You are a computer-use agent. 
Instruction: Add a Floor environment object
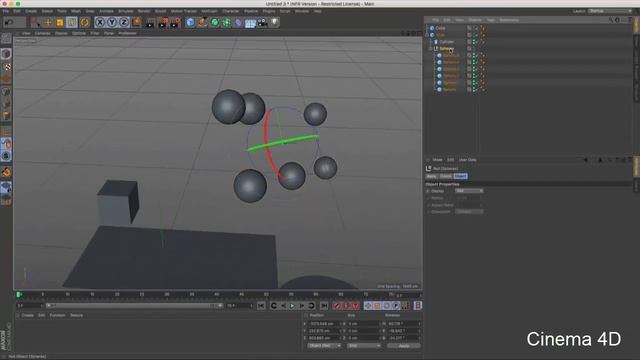pos(250,22)
